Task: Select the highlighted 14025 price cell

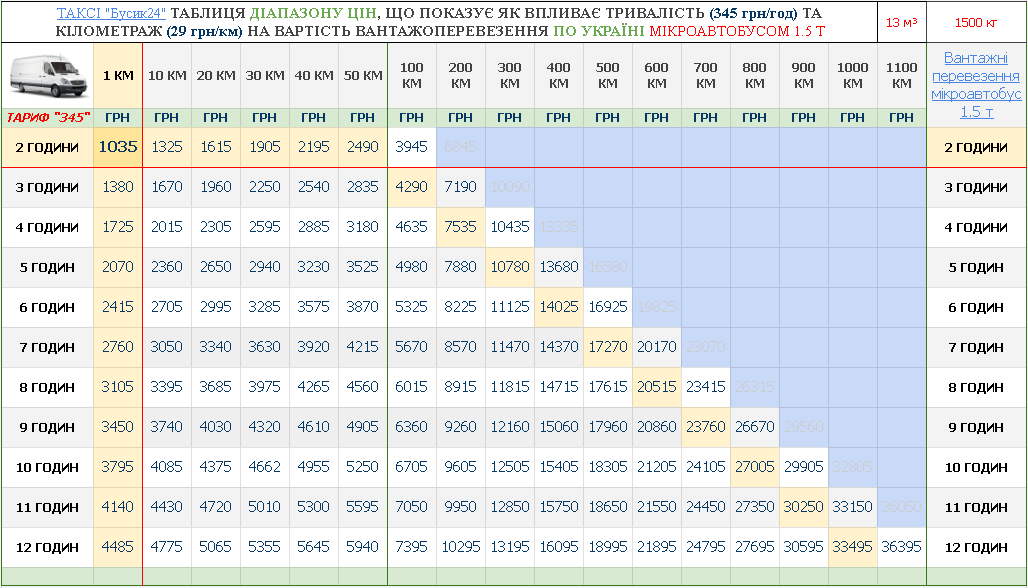Action: click(x=558, y=307)
